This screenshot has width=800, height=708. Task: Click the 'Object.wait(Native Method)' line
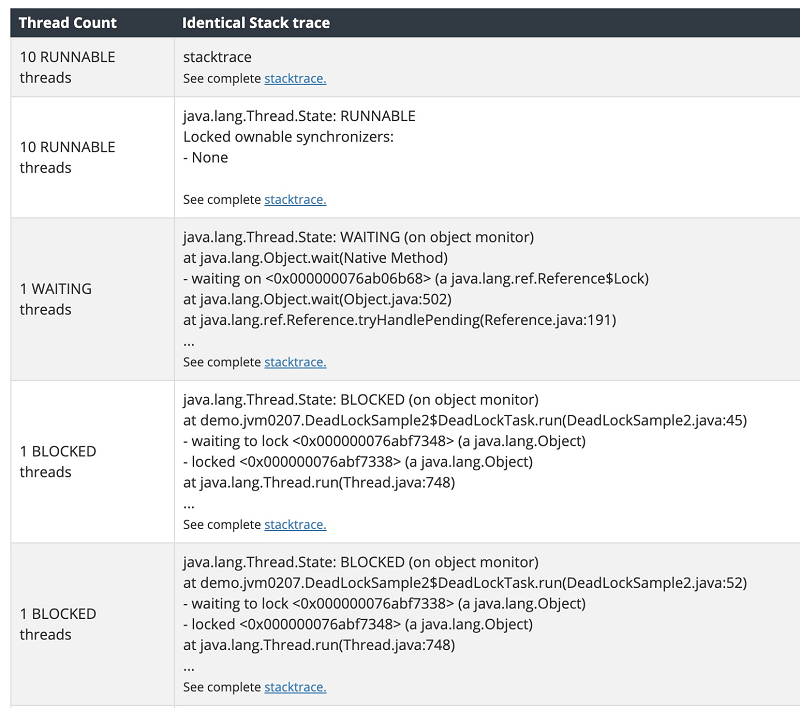coord(315,258)
